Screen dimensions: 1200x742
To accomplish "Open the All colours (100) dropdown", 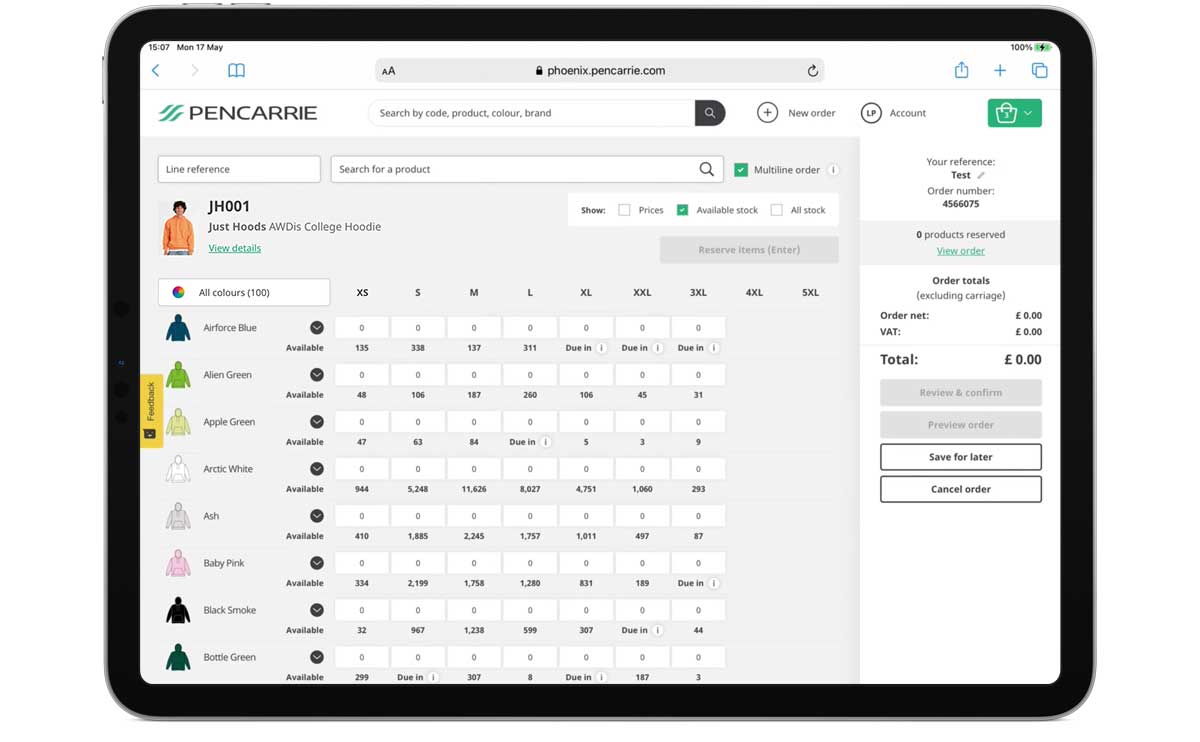I will (x=244, y=292).
